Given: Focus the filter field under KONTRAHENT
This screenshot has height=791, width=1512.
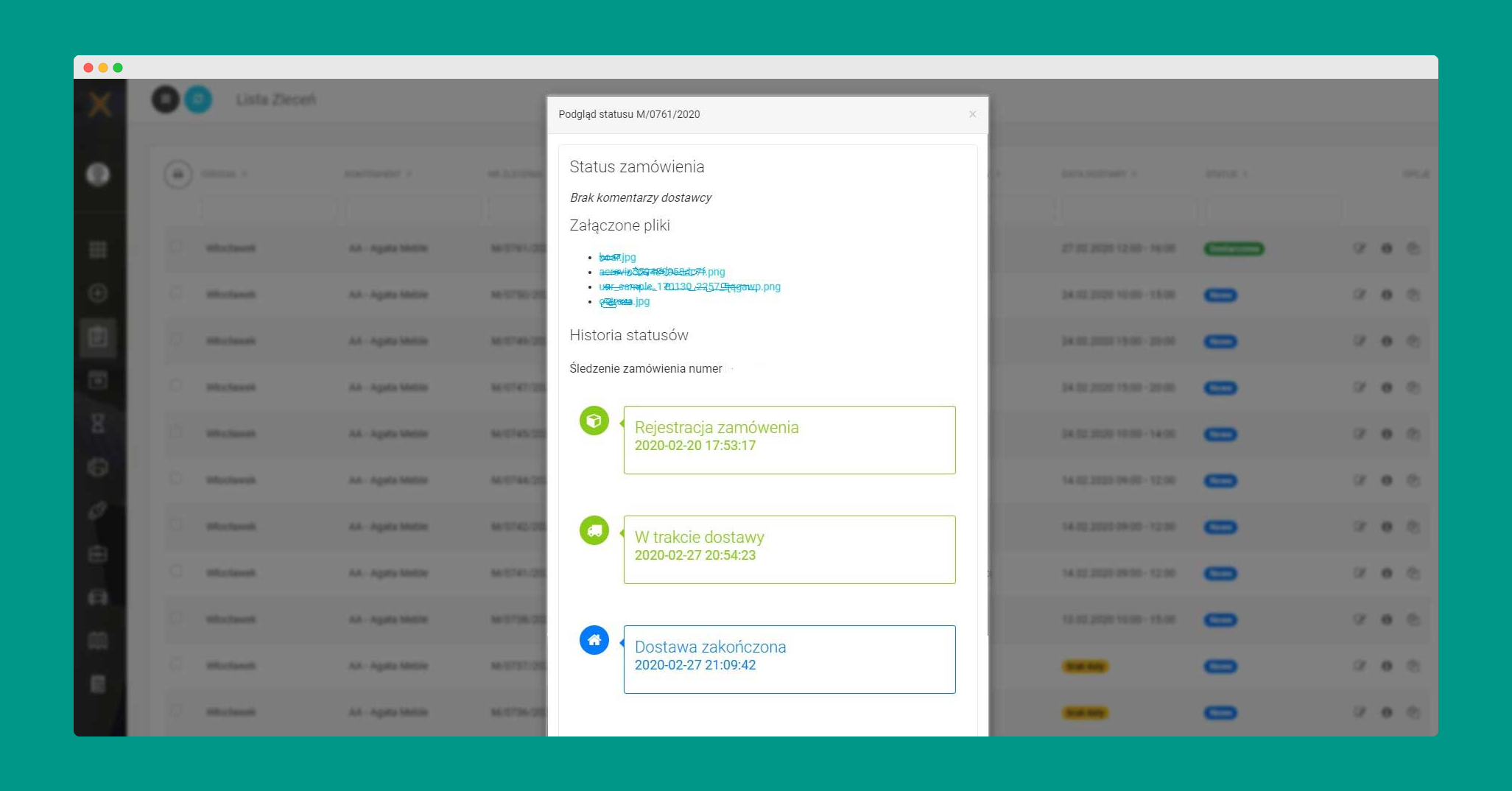Looking at the screenshot, I should [x=413, y=210].
